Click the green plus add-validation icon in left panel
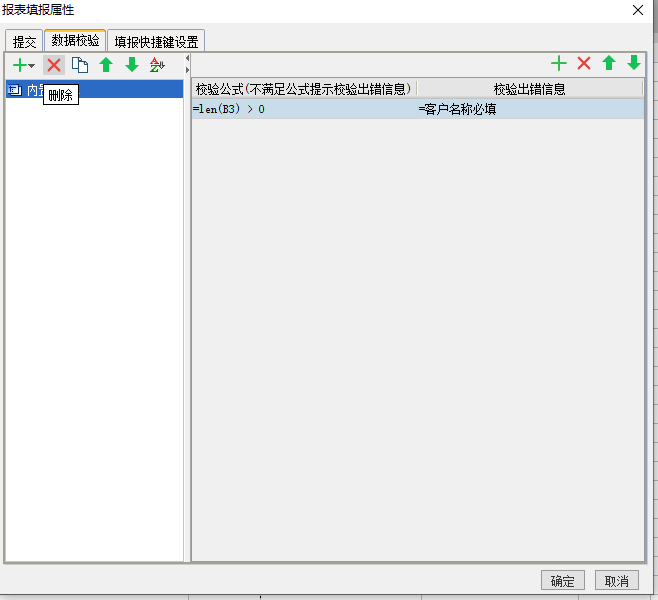658x600 pixels. pos(20,65)
